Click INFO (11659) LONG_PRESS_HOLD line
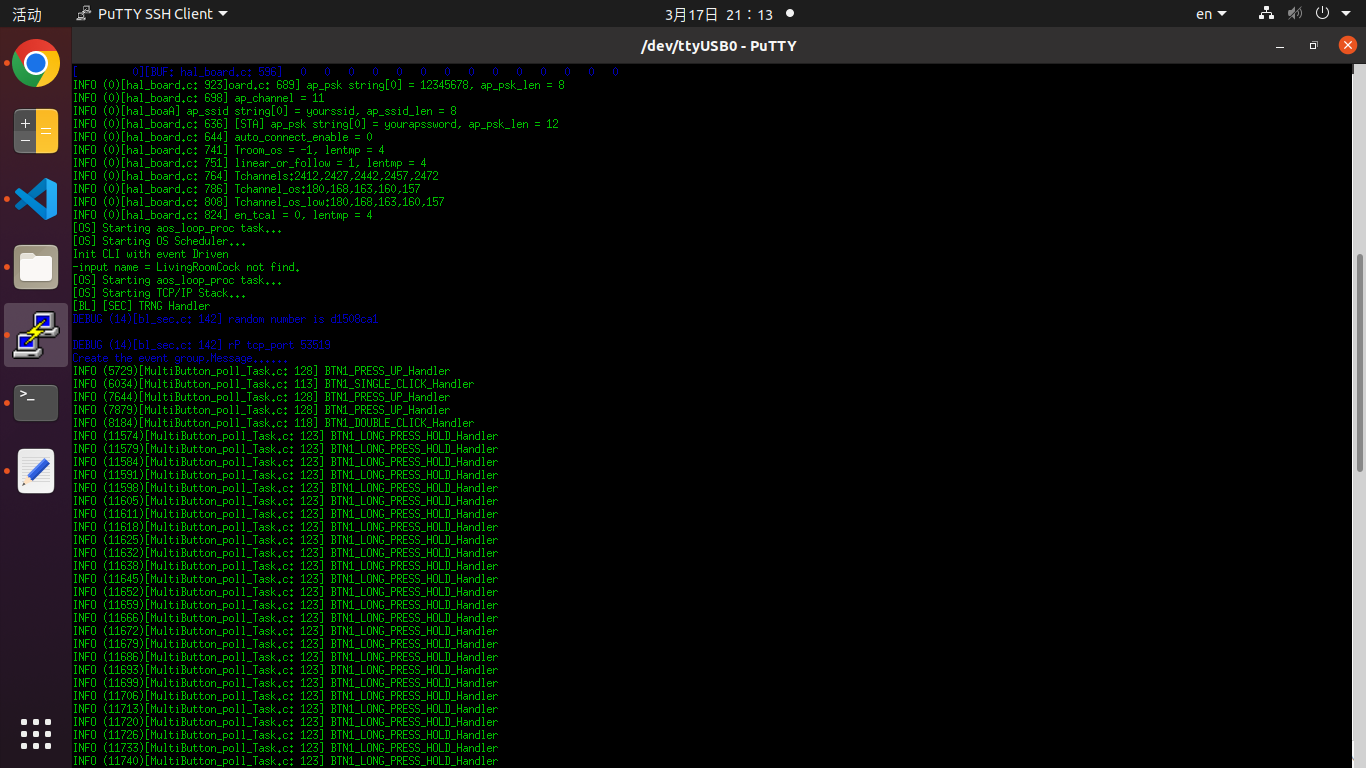The height and width of the screenshot is (768, 1366). (x=285, y=605)
